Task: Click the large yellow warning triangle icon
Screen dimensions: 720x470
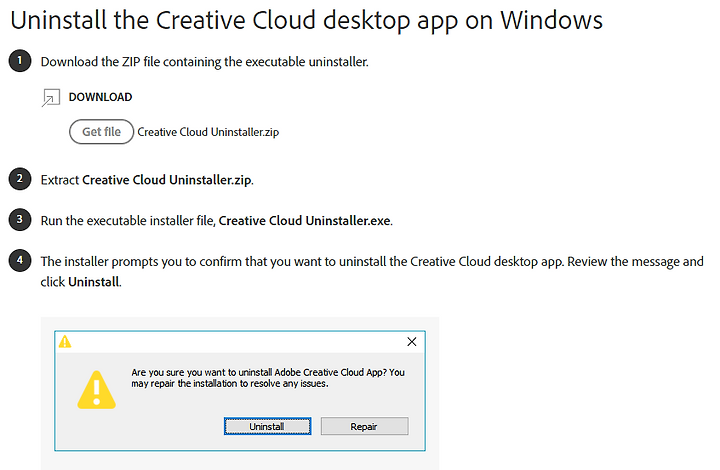Action: (96, 390)
